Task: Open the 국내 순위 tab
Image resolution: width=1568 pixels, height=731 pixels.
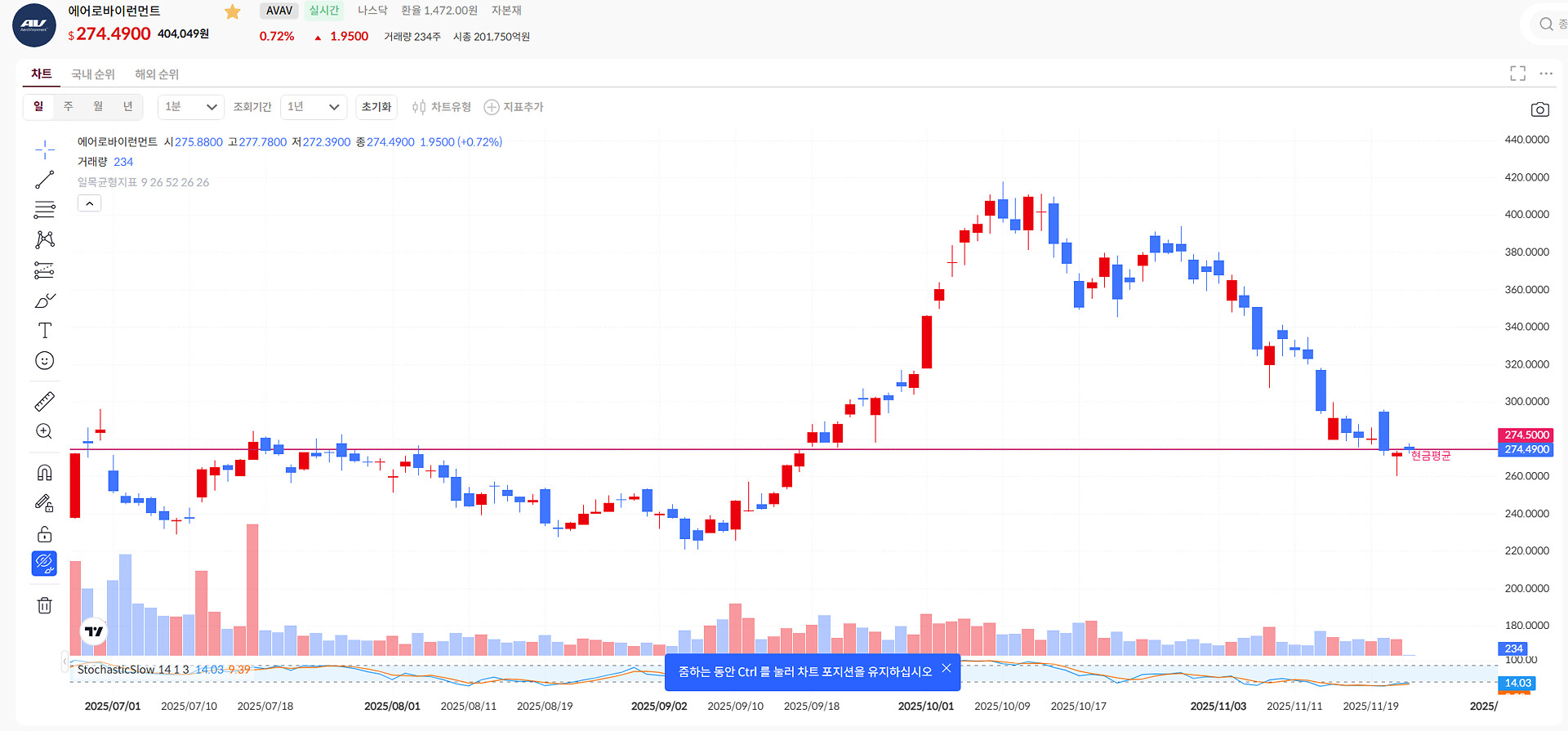Action: pyautogui.click(x=93, y=74)
